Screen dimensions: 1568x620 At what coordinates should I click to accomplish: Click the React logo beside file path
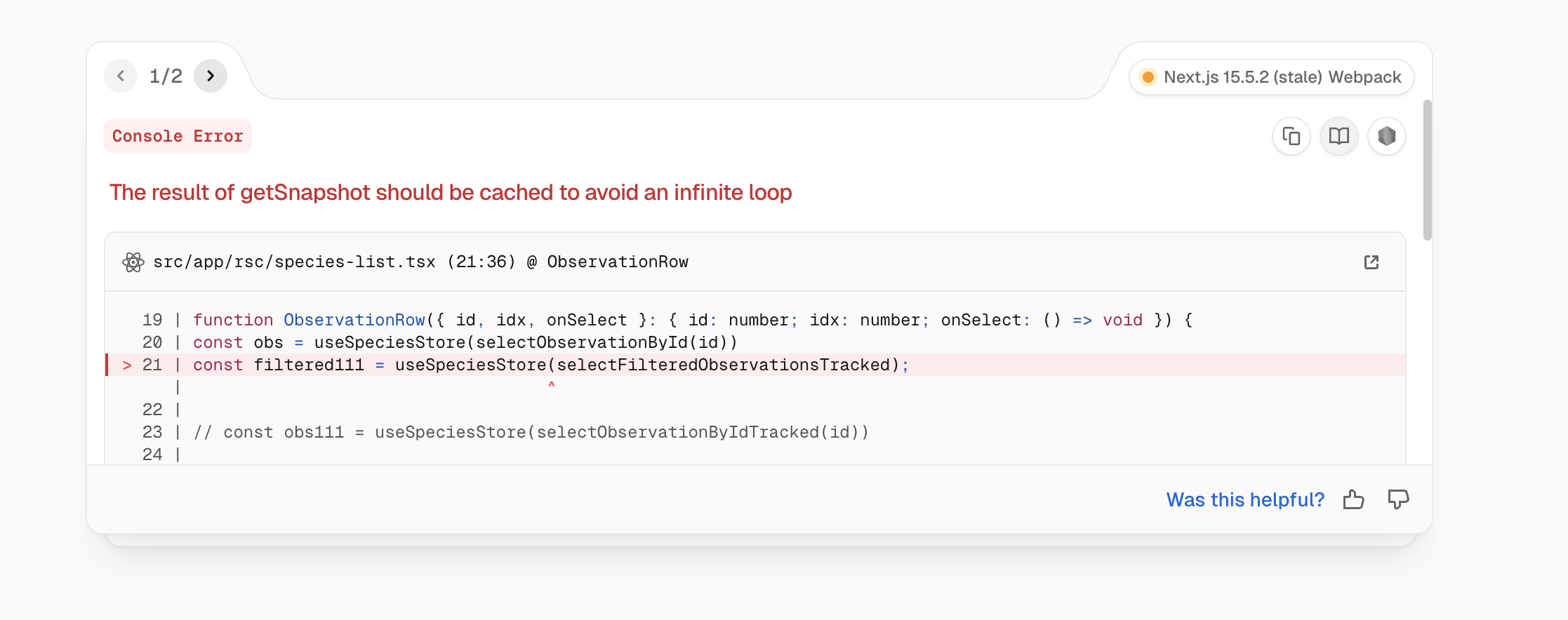point(133,262)
